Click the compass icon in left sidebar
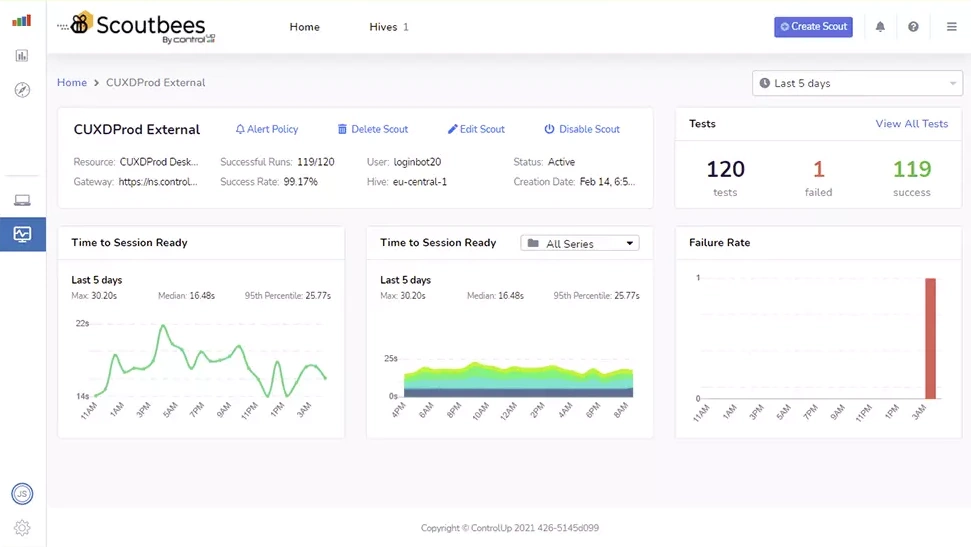This screenshot has height=547, width=971. tap(22, 90)
